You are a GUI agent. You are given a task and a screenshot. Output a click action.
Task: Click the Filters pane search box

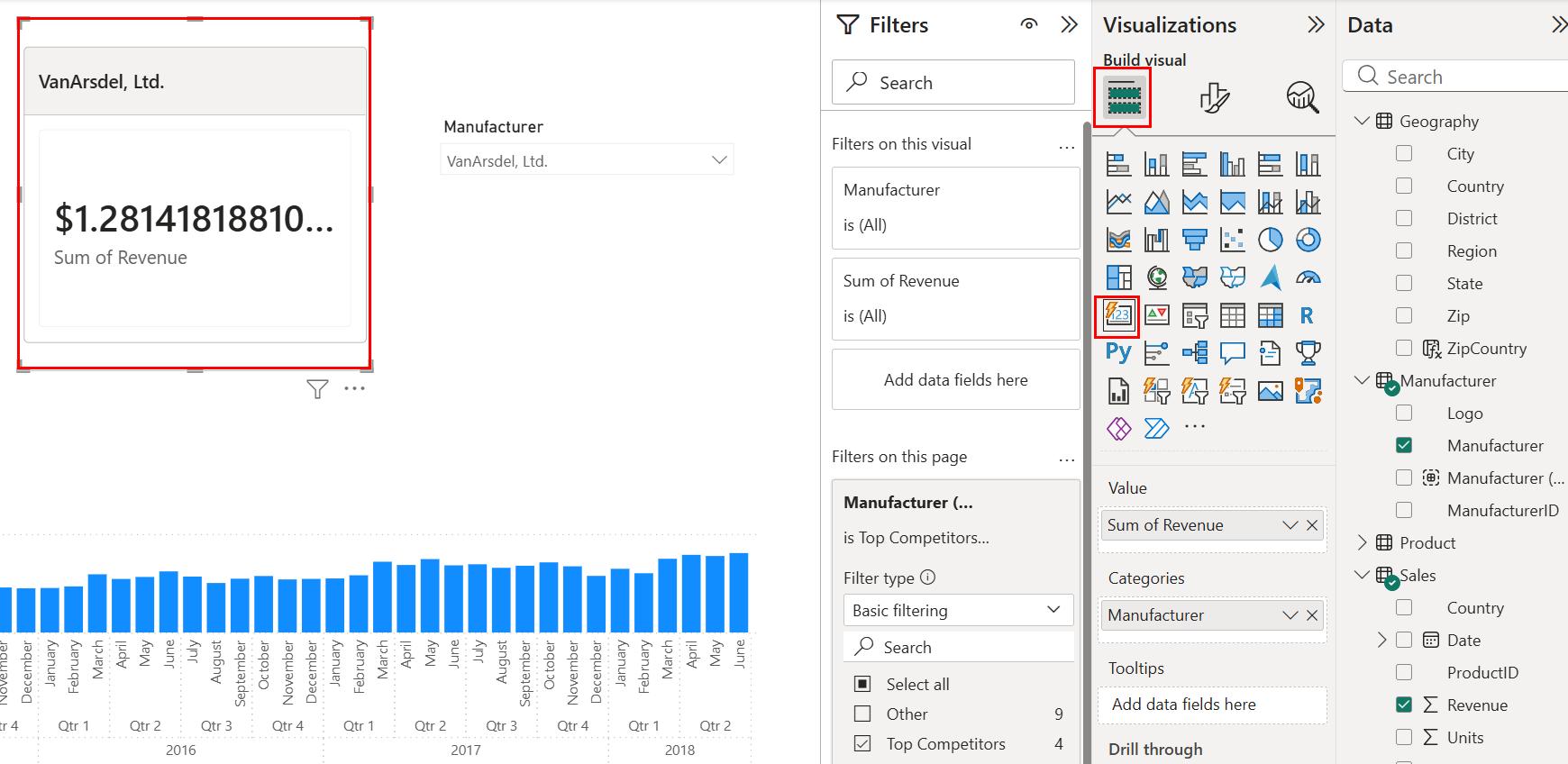[953, 82]
